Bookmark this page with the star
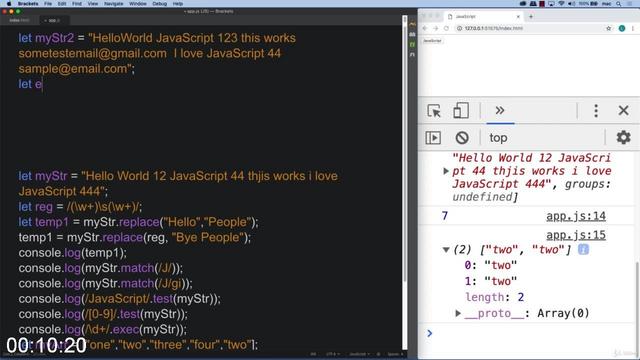 [x=609, y=28]
